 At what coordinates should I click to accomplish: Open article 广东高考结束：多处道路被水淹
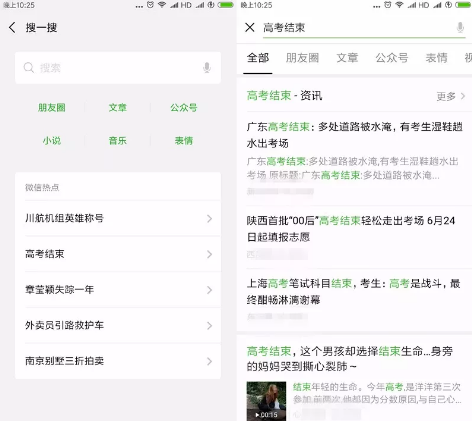point(354,158)
